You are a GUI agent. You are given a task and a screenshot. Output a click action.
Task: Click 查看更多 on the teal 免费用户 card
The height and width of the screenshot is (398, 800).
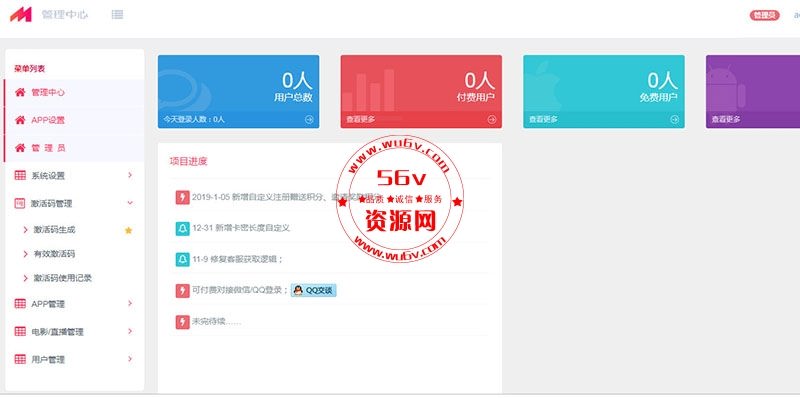point(543,119)
